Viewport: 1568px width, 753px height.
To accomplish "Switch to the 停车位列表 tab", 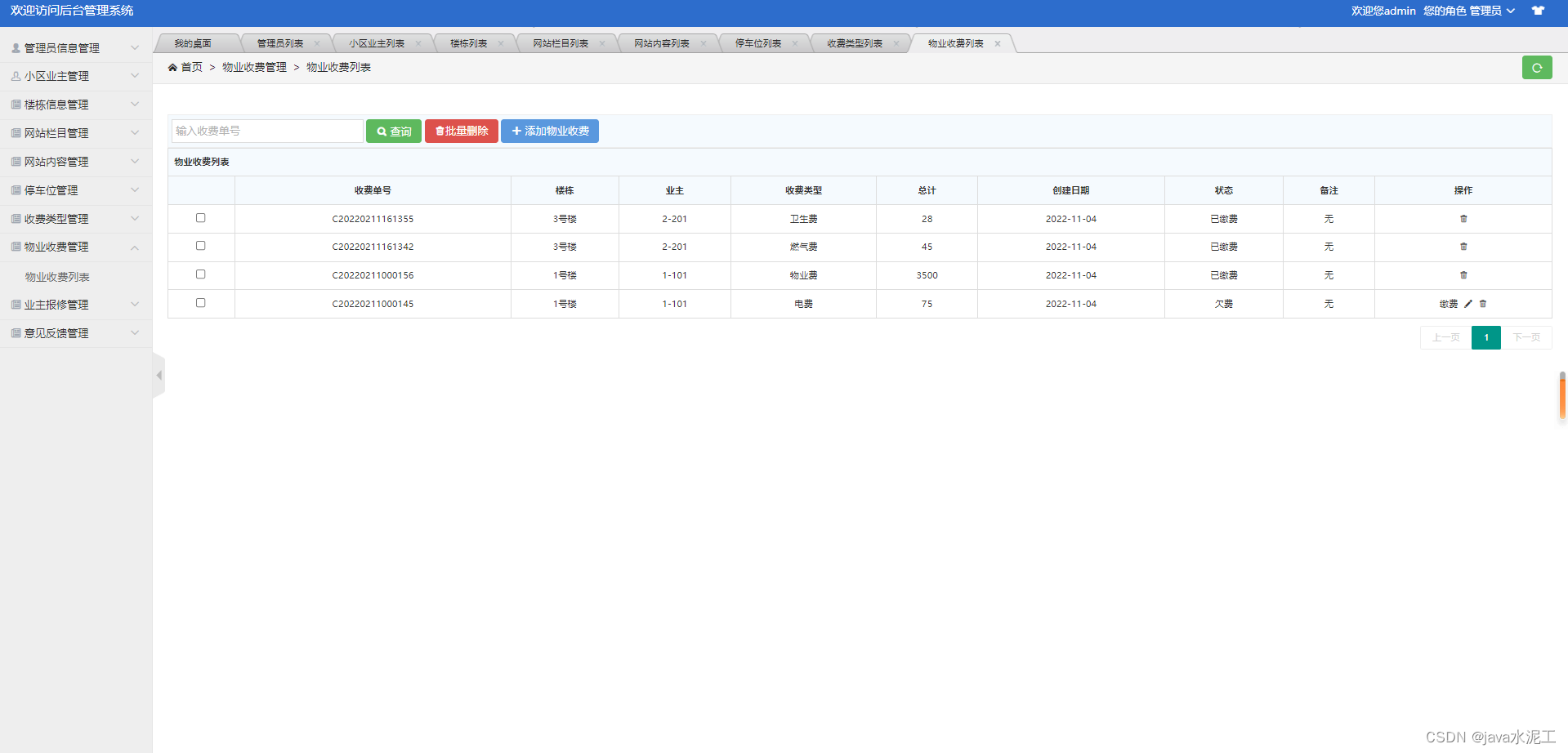I will (x=758, y=43).
